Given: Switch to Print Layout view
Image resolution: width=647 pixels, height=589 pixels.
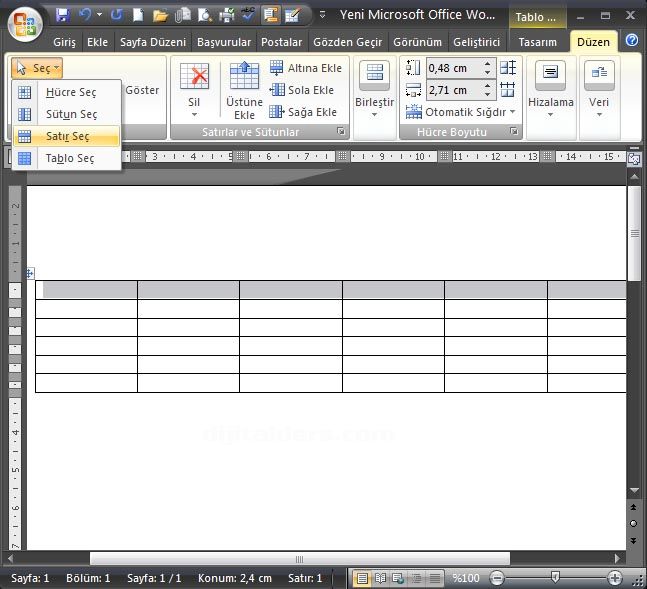Looking at the screenshot, I should (362, 578).
